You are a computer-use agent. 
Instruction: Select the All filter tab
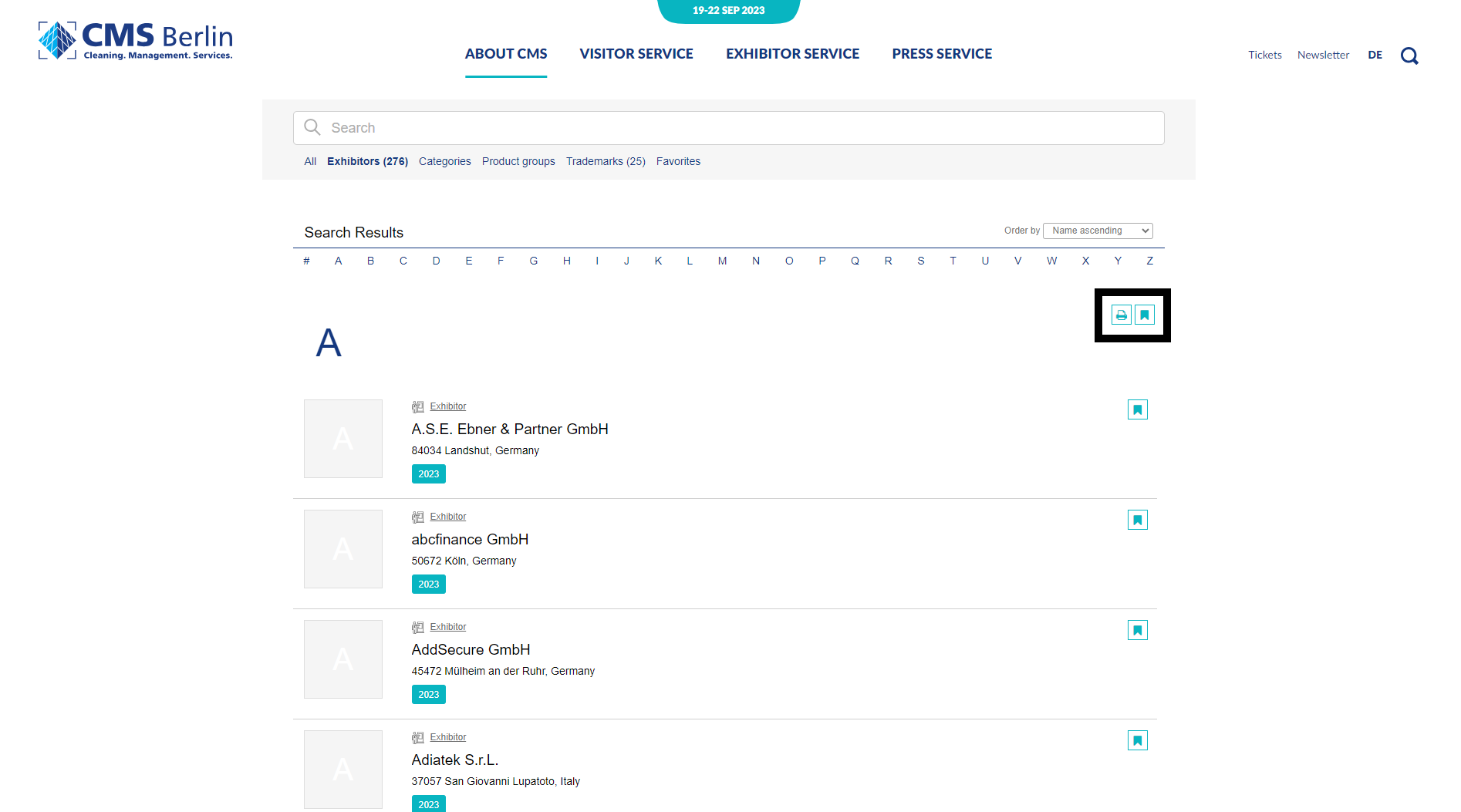[x=310, y=161]
